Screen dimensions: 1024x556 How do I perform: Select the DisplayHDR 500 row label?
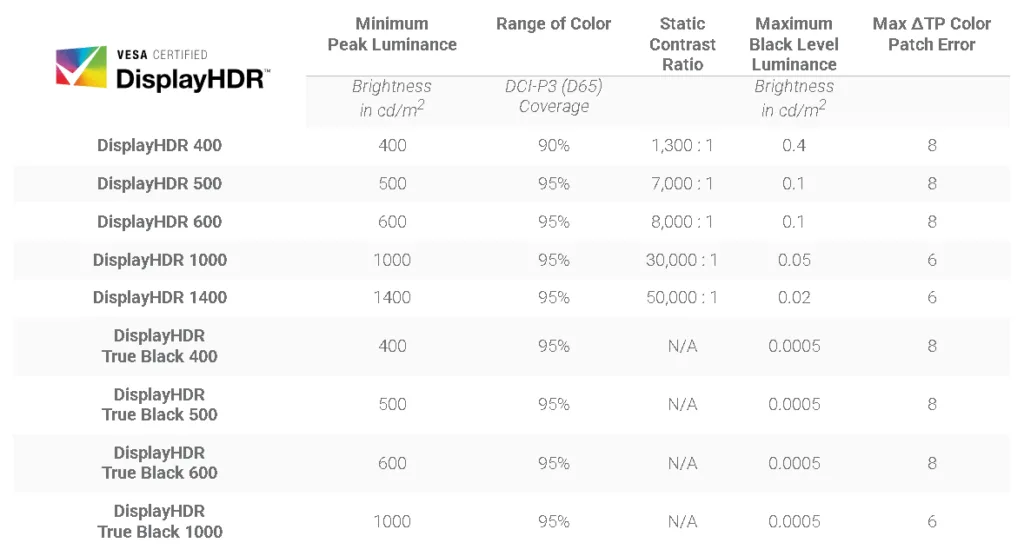coord(159,184)
